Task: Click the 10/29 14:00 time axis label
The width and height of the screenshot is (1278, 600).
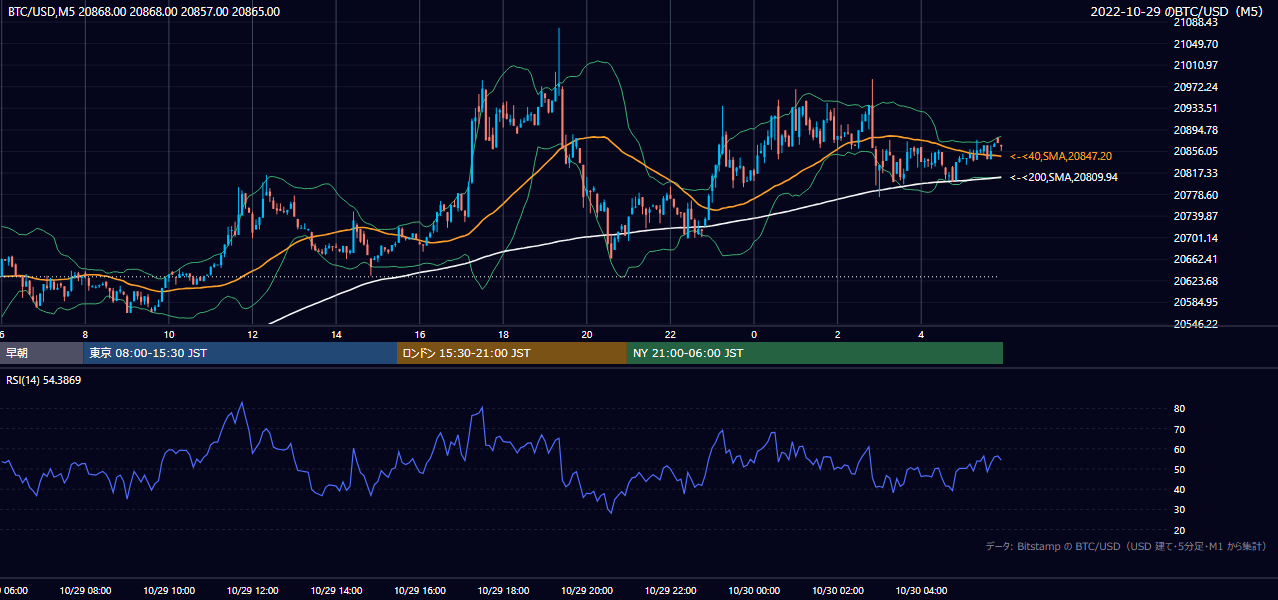Action: pyautogui.click(x=336, y=592)
